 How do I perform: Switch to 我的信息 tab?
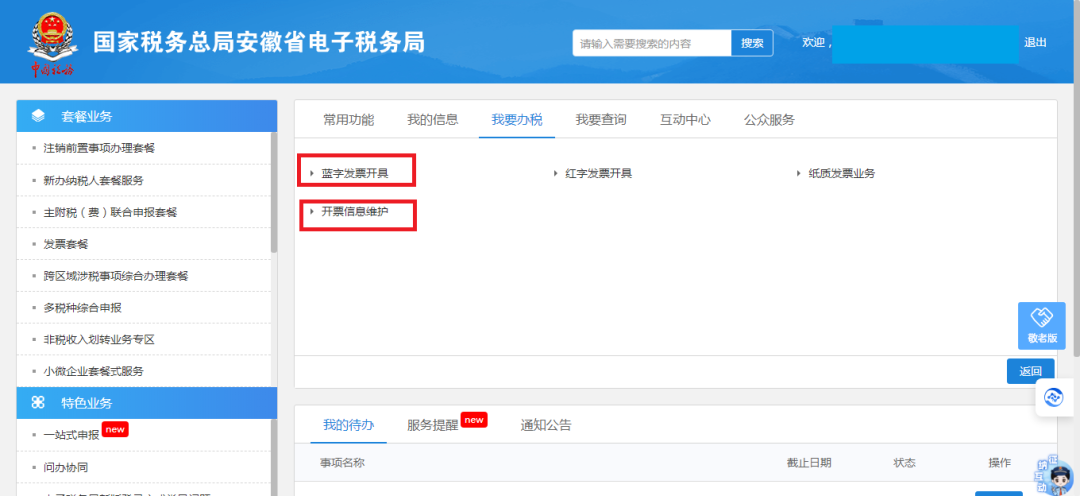click(x=433, y=120)
